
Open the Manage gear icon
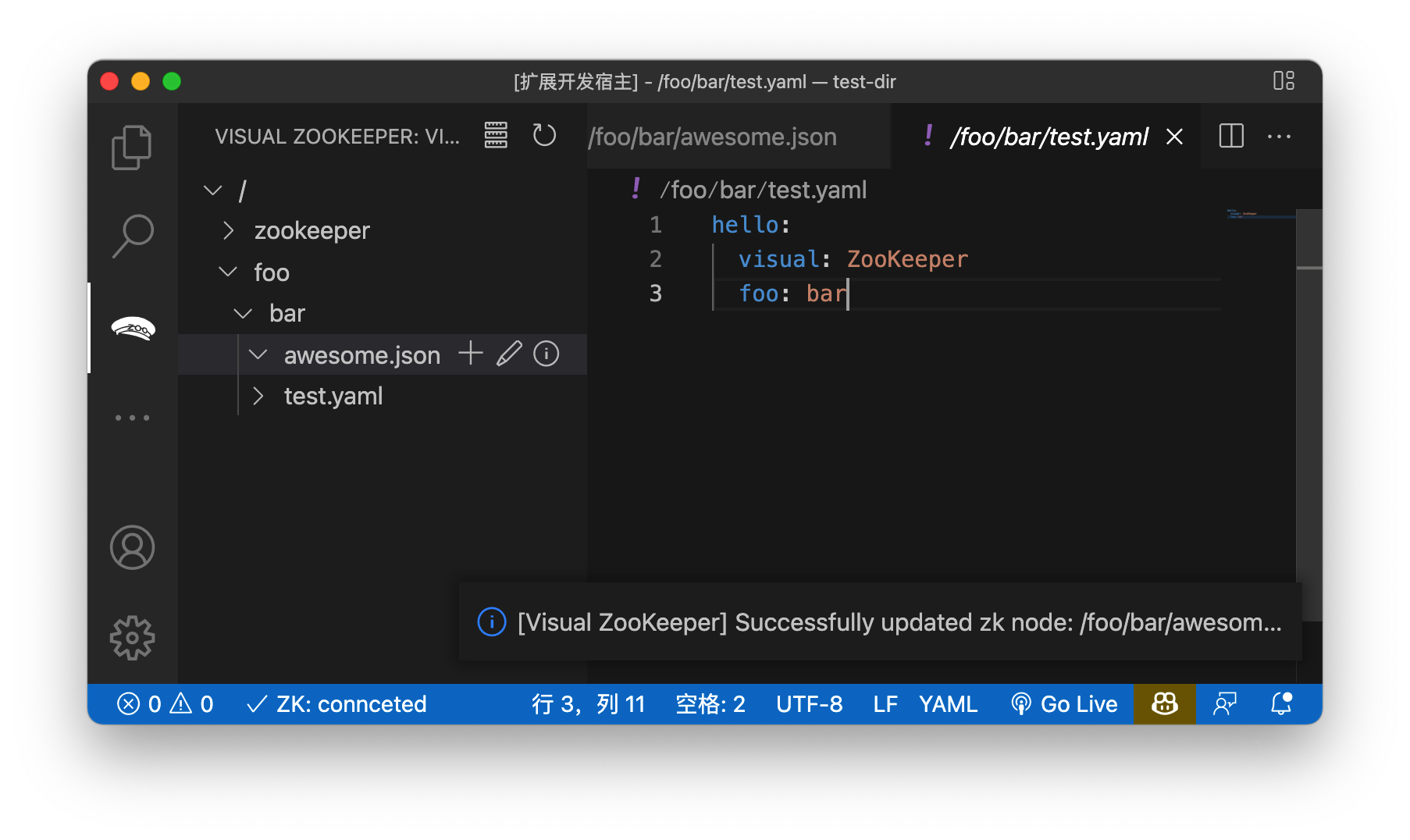(132, 638)
